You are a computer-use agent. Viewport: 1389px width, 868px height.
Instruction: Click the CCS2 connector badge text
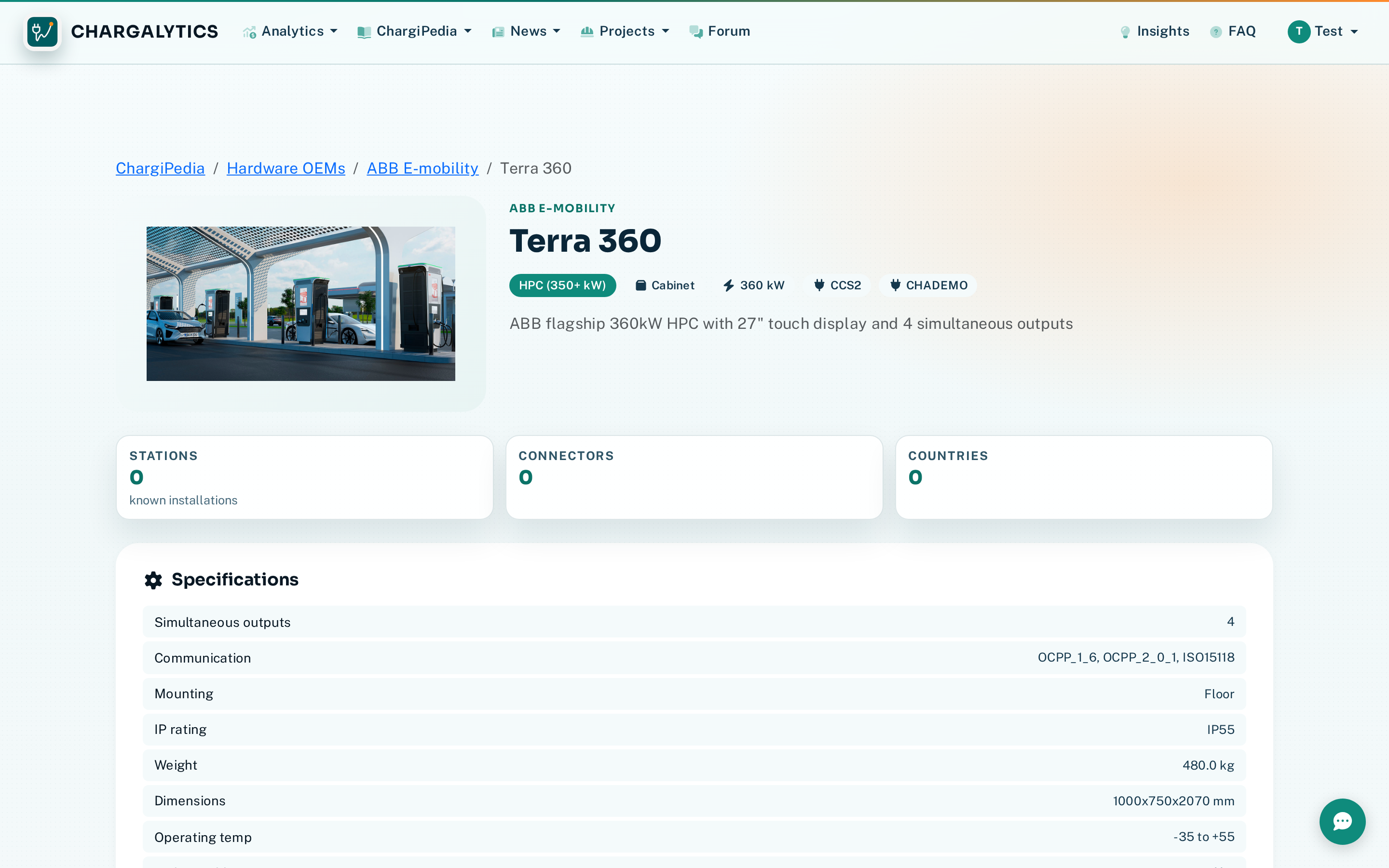pyautogui.click(x=845, y=285)
